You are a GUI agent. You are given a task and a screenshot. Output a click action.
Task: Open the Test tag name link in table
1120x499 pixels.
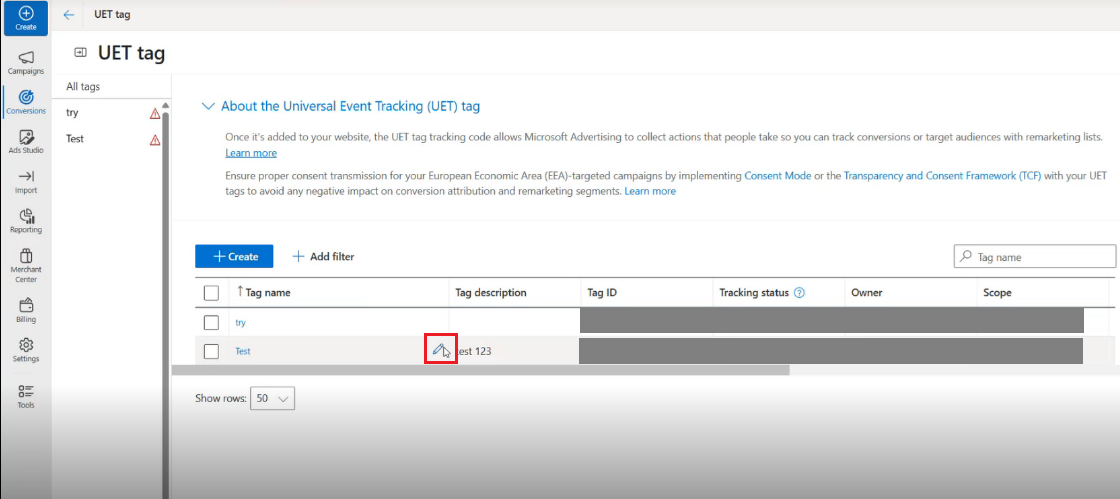(x=243, y=351)
